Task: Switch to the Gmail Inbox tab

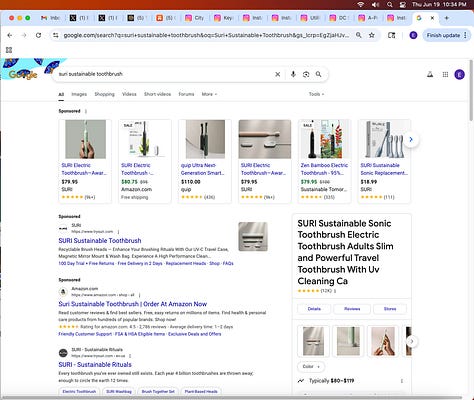Action: click(50, 18)
